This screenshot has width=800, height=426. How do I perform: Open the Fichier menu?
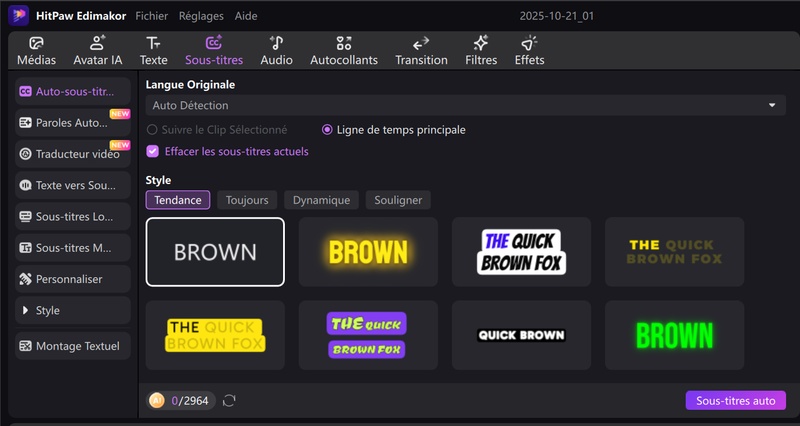[151, 17]
